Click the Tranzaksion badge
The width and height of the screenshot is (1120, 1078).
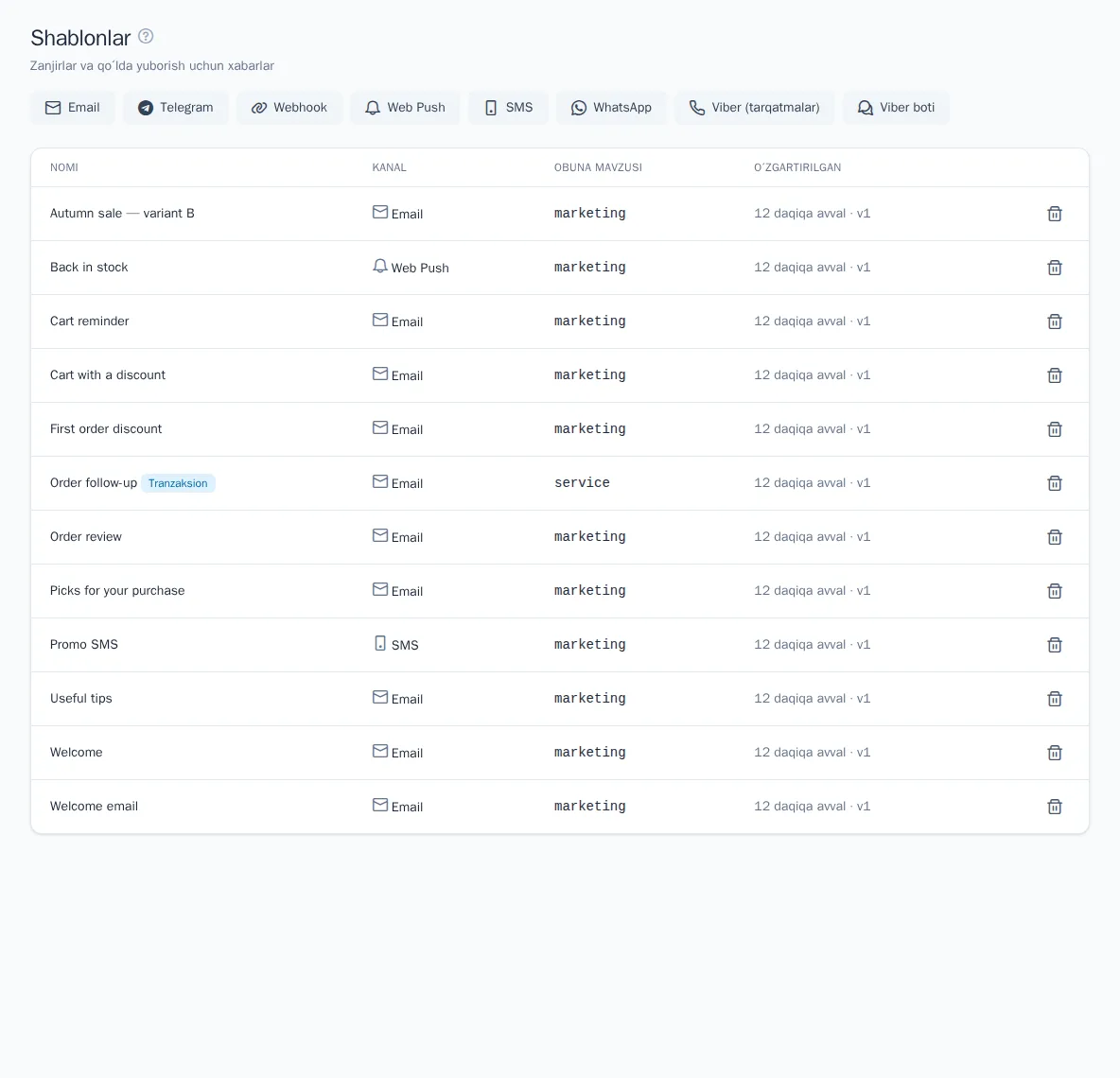pos(178,483)
